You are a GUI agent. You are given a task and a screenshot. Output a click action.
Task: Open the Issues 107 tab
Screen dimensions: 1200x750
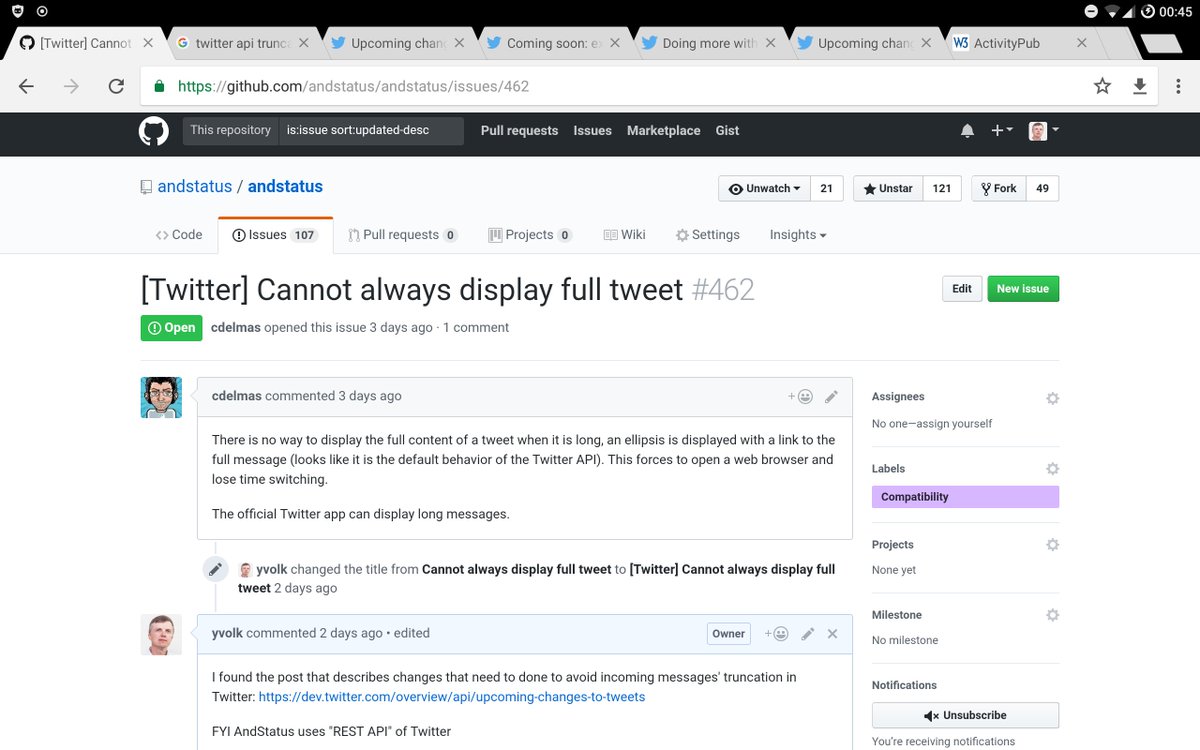pyautogui.click(x=275, y=235)
